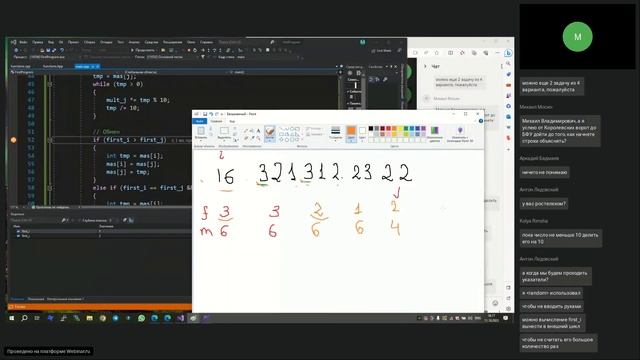Select the Magnifier tool in Paint
Image resolution: width=640 pixels, height=360 pixels.
coord(258,138)
